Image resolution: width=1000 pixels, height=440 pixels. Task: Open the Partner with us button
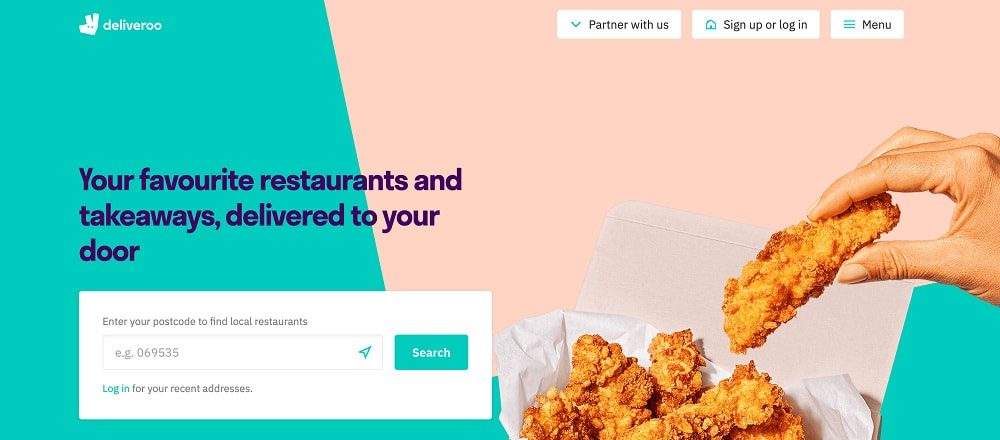619,24
